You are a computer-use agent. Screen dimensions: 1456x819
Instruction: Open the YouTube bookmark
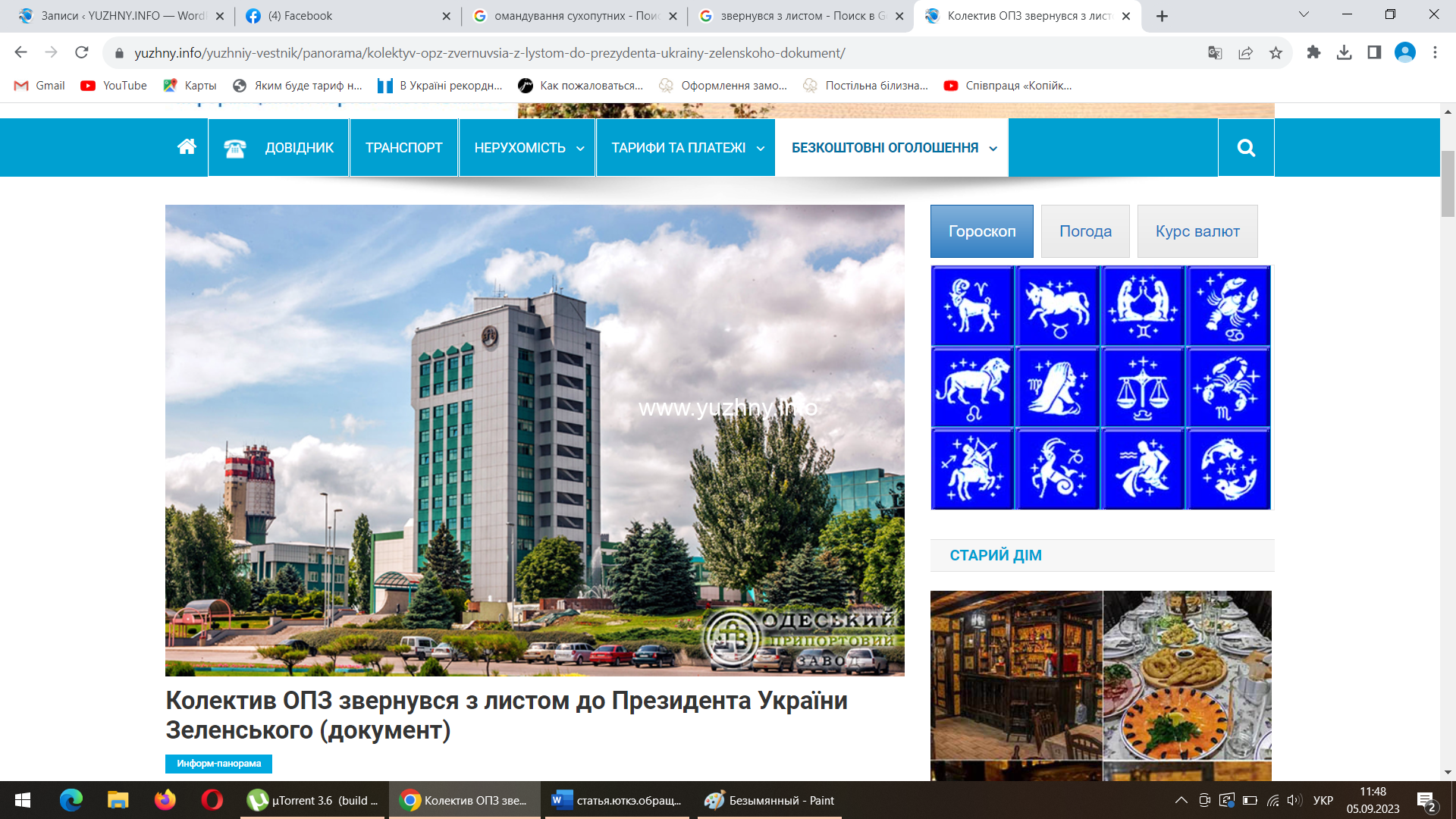(x=114, y=86)
